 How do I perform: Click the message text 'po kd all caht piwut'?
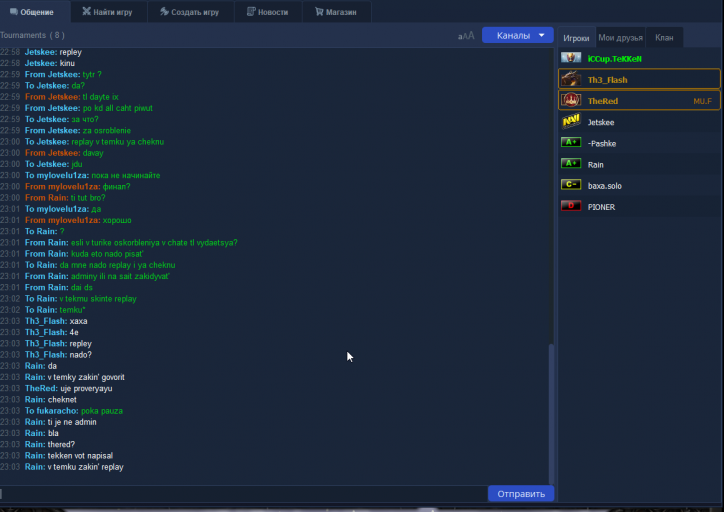(x=118, y=108)
